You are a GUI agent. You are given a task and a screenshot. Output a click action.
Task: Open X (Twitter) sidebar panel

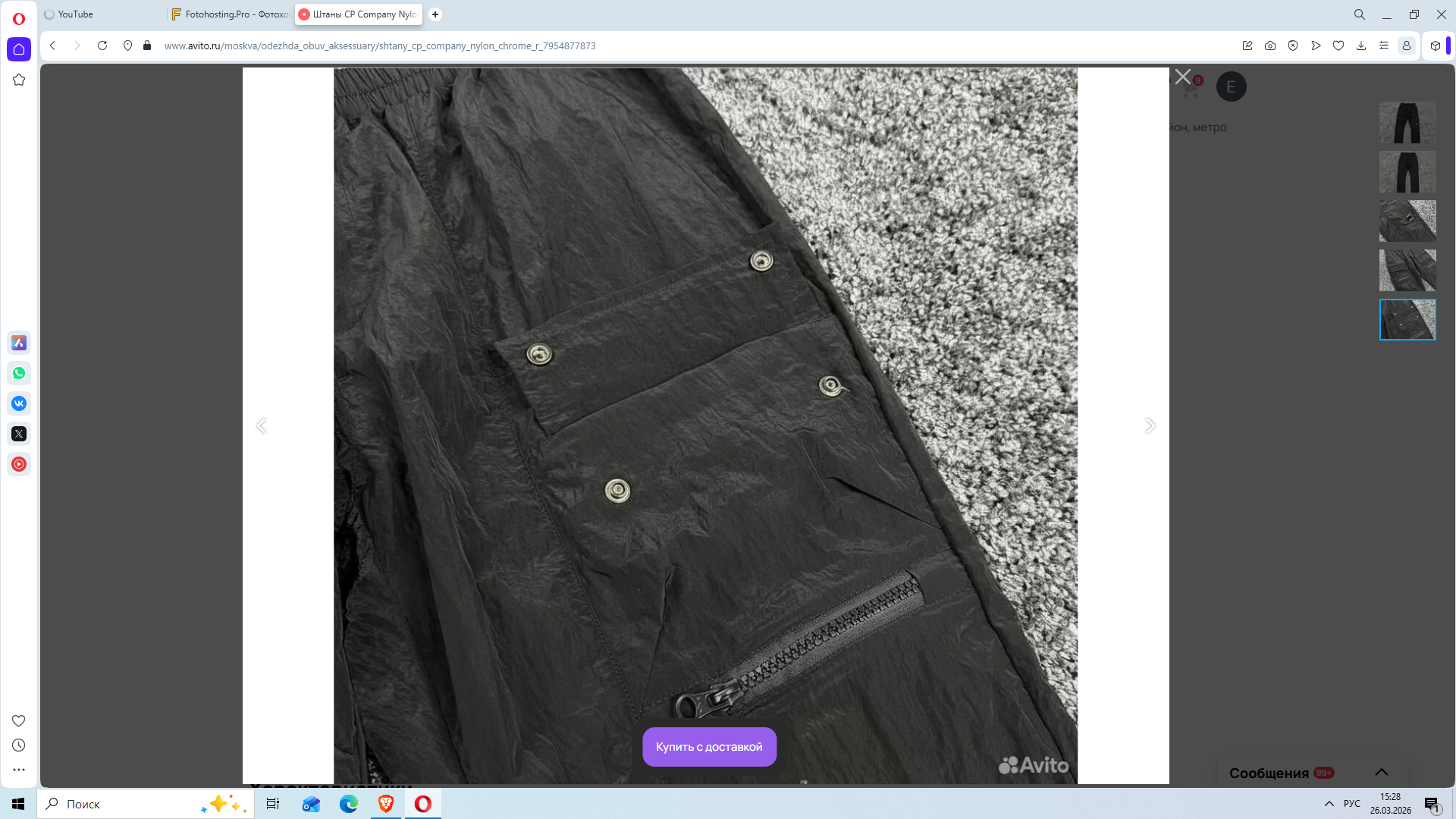coord(19,434)
